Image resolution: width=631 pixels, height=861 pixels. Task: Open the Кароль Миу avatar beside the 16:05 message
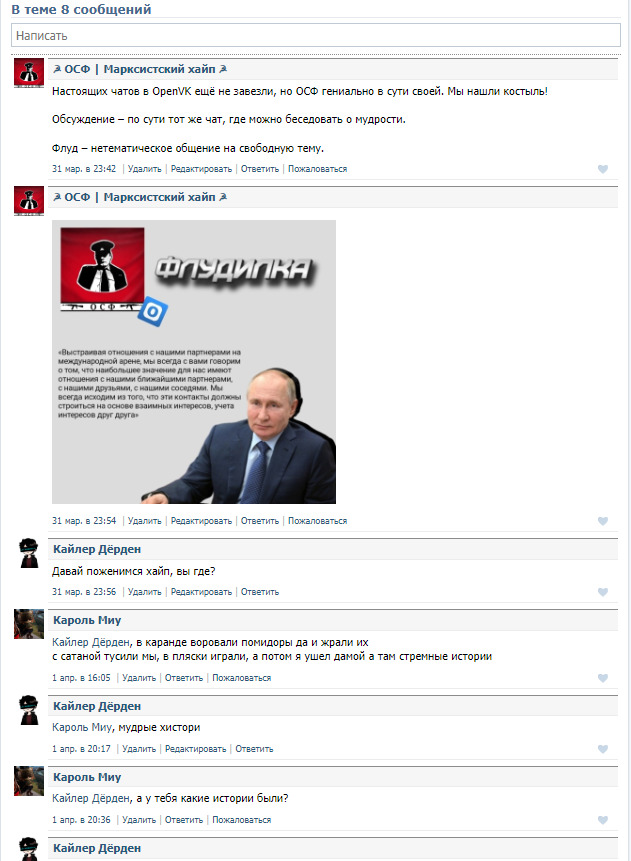pyautogui.click(x=29, y=624)
